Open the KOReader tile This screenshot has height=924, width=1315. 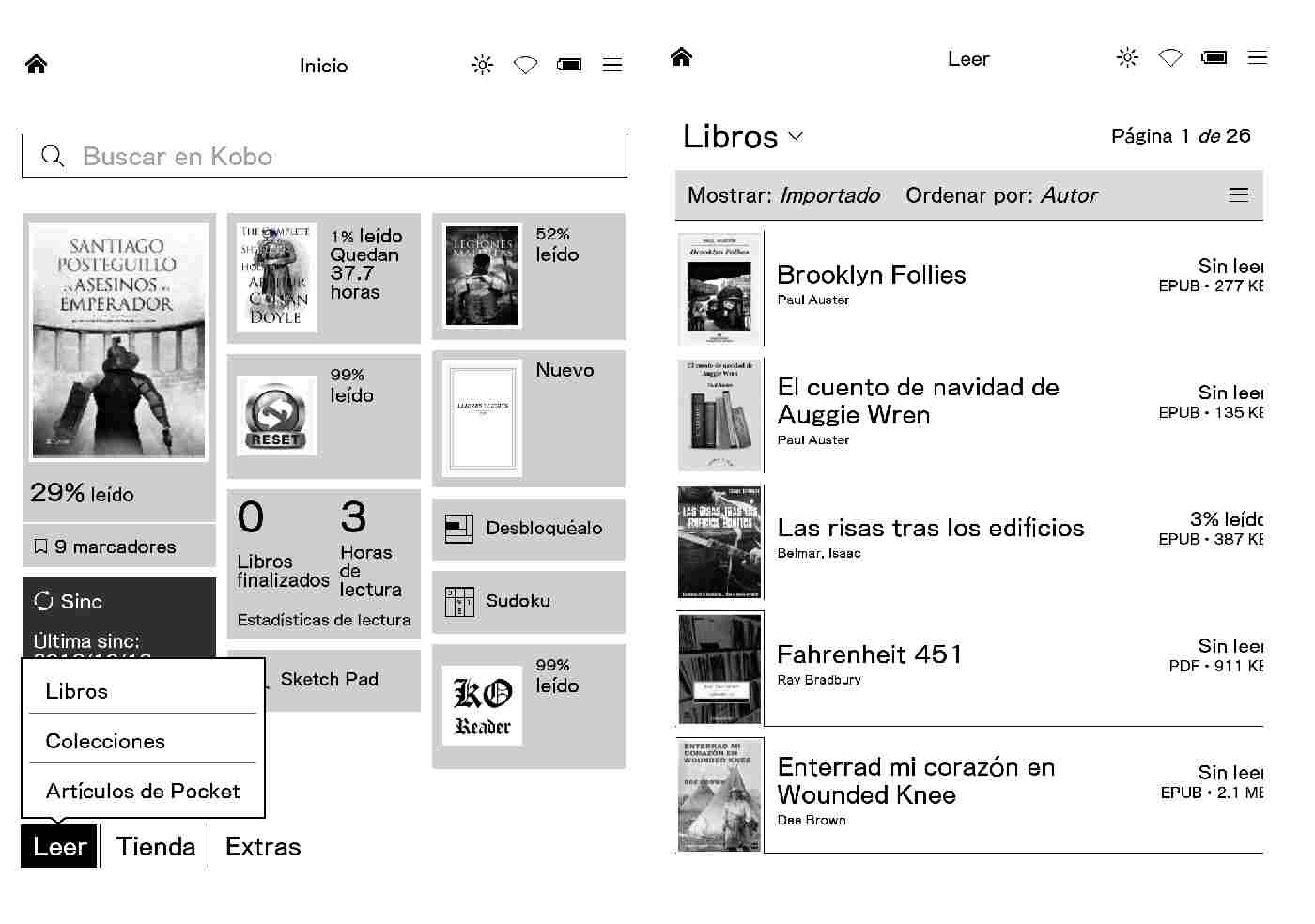[x=483, y=706]
